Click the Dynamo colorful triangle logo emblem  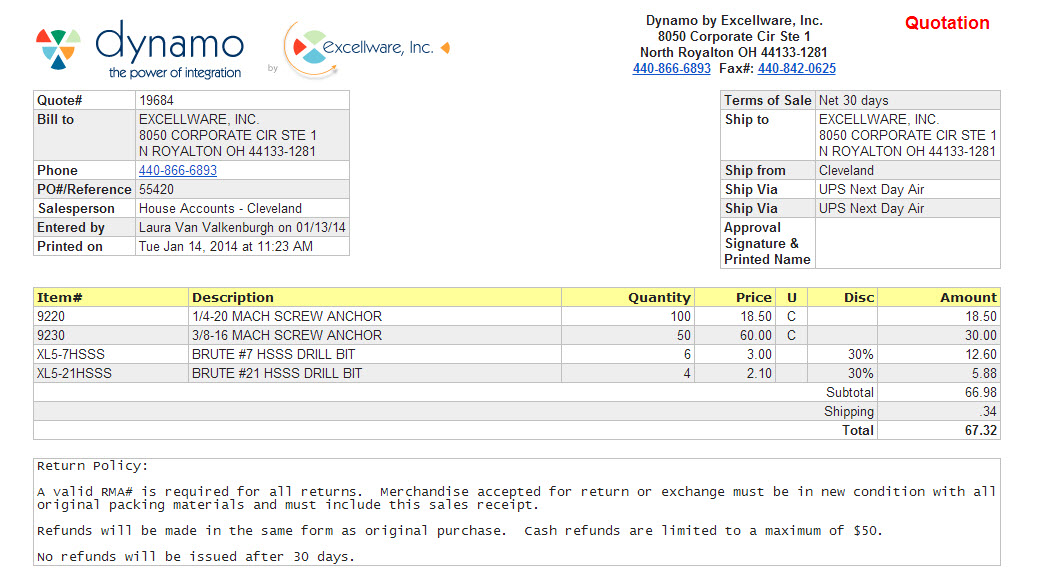tap(58, 48)
